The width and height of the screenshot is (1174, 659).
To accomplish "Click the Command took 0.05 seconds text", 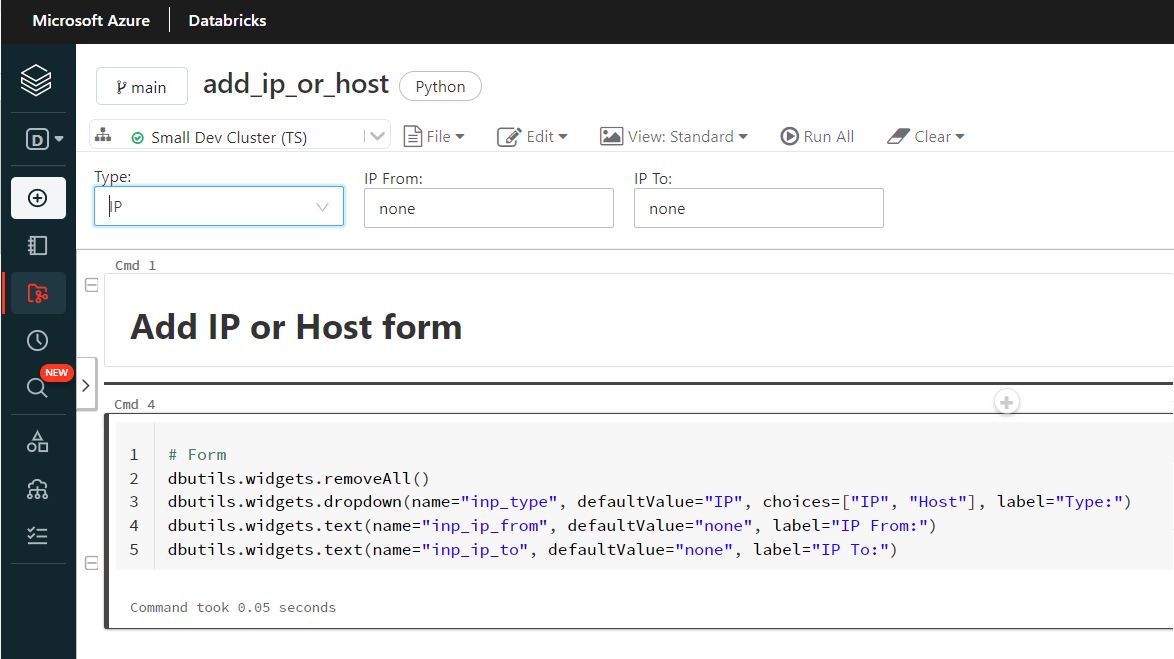I will pyautogui.click(x=233, y=607).
